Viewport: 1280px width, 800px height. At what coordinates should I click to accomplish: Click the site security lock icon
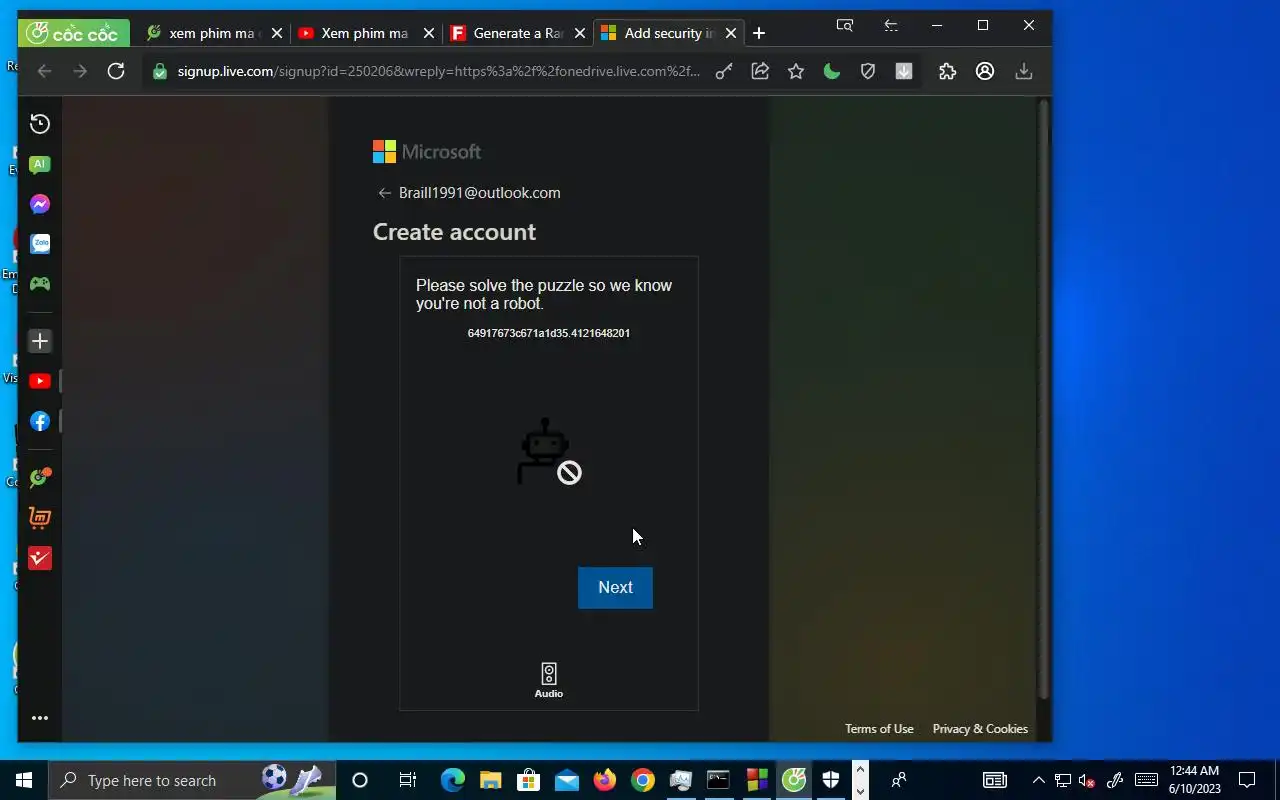160,71
